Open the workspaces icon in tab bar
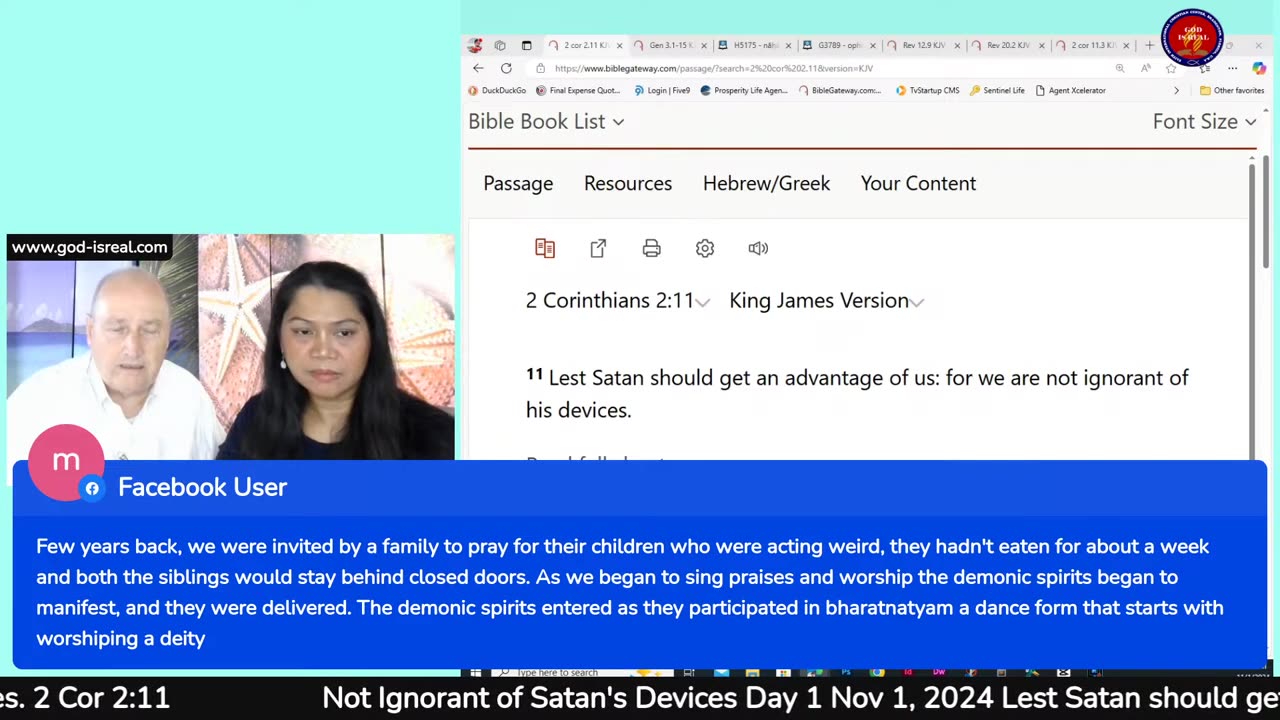The width and height of the screenshot is (1280, 720). pyautogui.click(x=500, y=45)
